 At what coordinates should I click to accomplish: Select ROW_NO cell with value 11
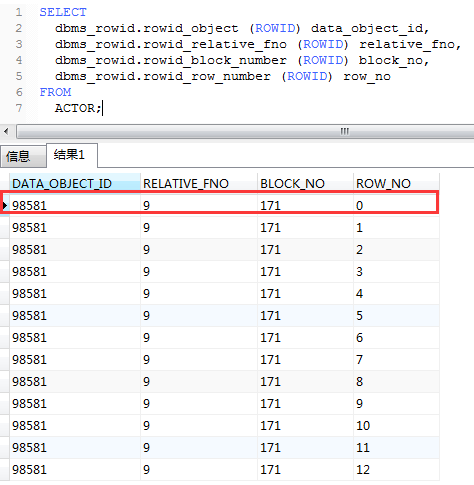396,448
